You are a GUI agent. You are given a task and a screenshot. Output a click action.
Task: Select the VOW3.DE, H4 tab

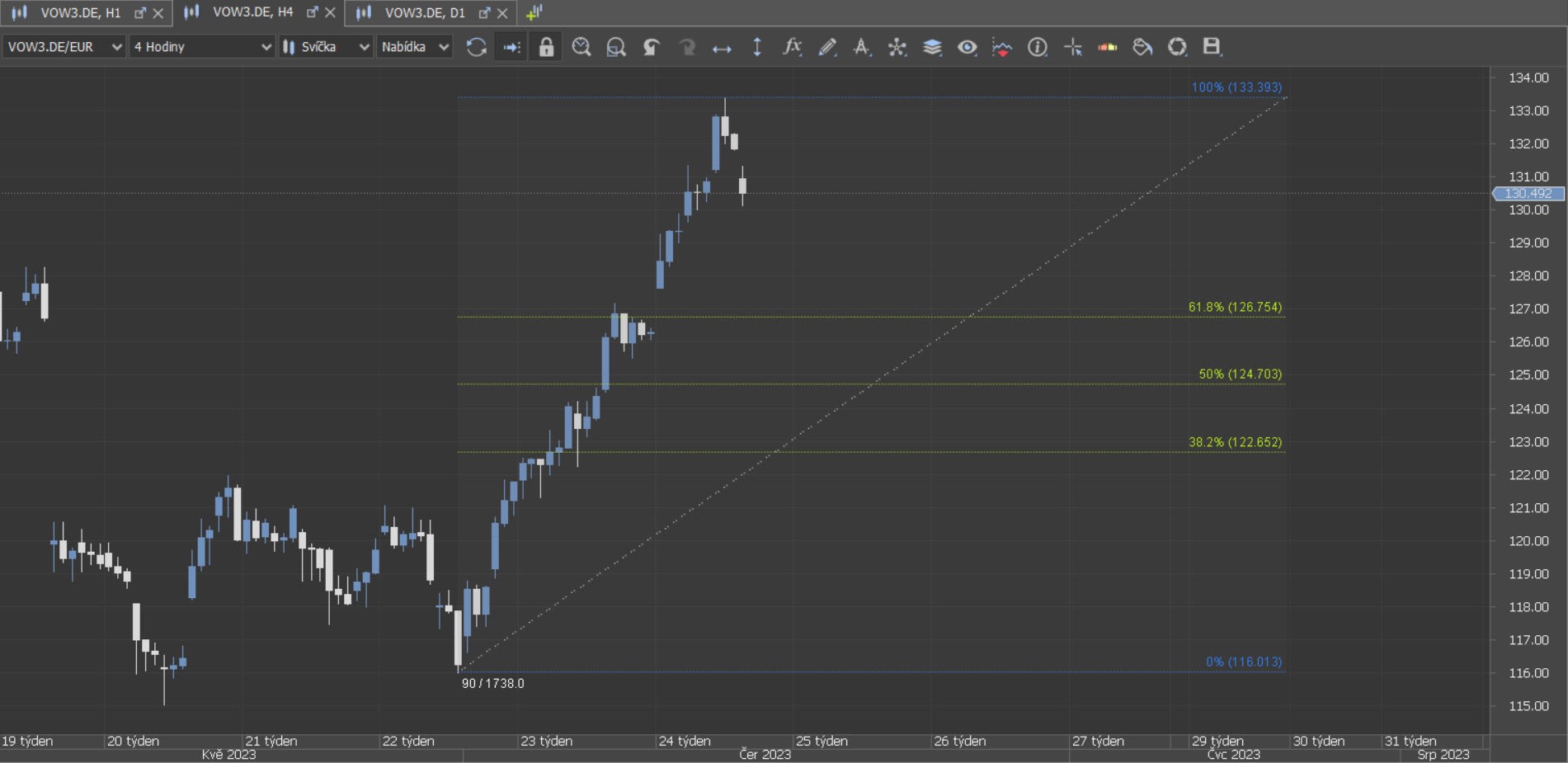click(252, 12)
